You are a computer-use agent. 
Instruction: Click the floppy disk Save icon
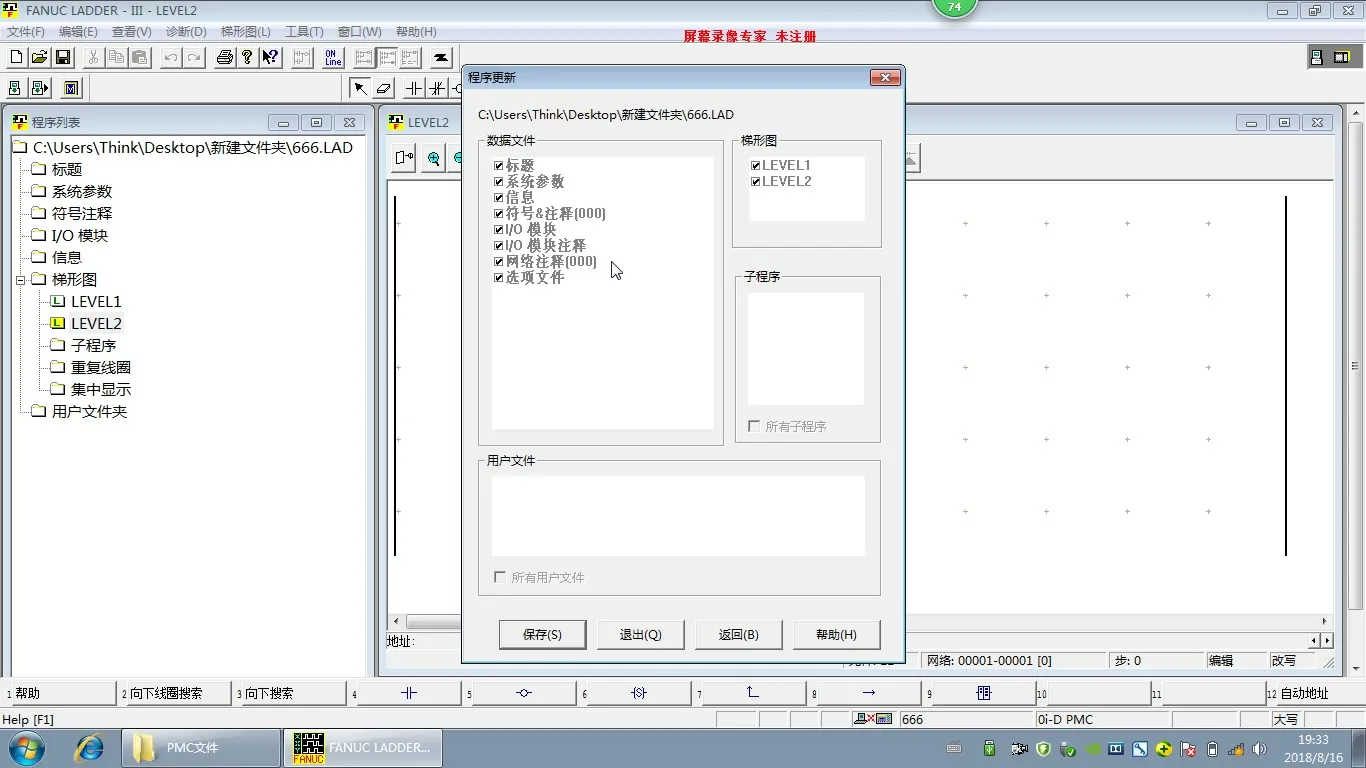point(62,57)
